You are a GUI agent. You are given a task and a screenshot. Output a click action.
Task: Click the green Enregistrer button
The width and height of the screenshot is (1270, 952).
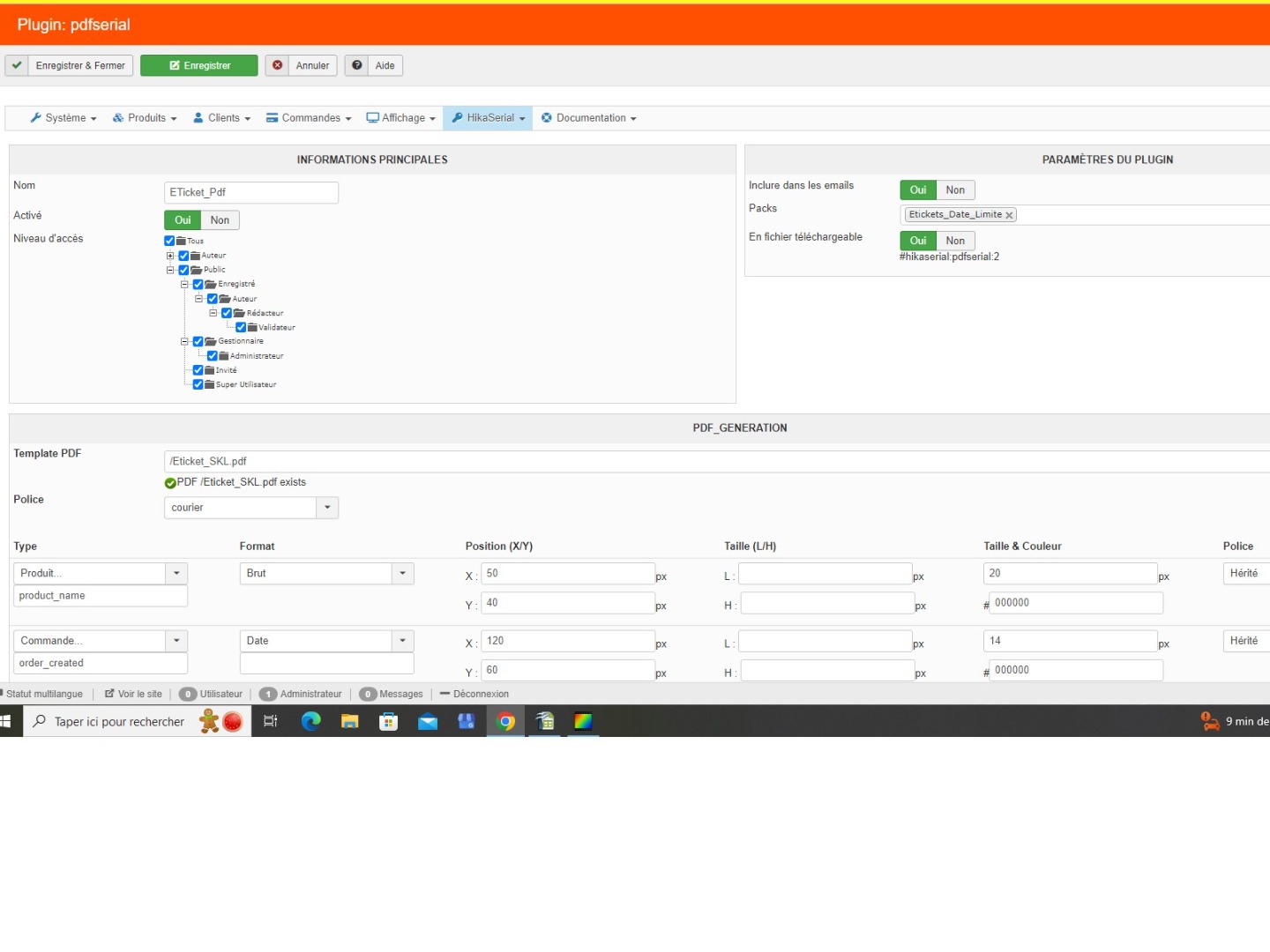pos(199,65)
